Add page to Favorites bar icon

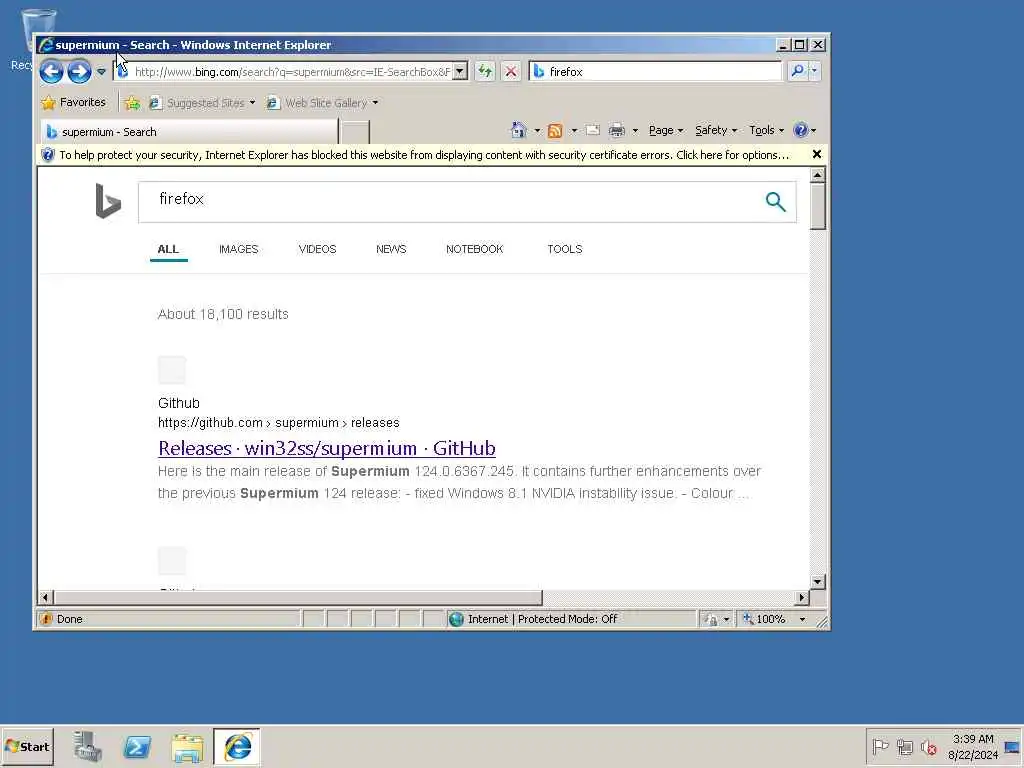pyautogui.click(x=132, y=103)
